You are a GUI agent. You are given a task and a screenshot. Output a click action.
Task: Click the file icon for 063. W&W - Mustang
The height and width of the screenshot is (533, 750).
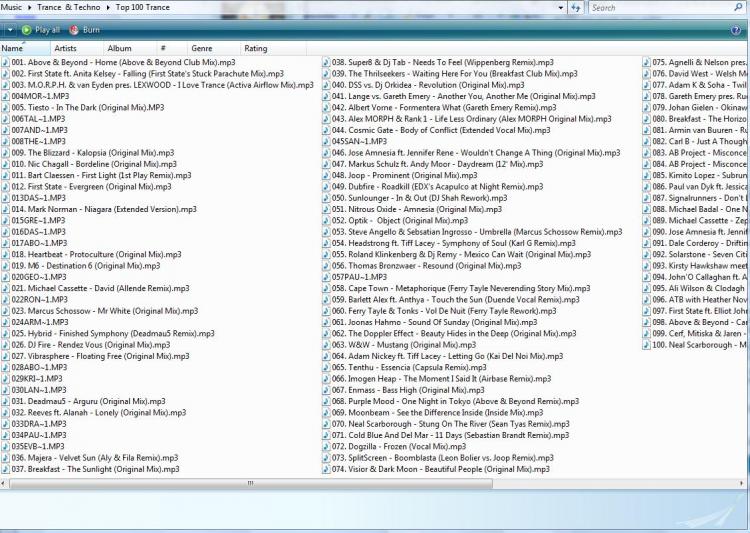(x=326, y=345)
